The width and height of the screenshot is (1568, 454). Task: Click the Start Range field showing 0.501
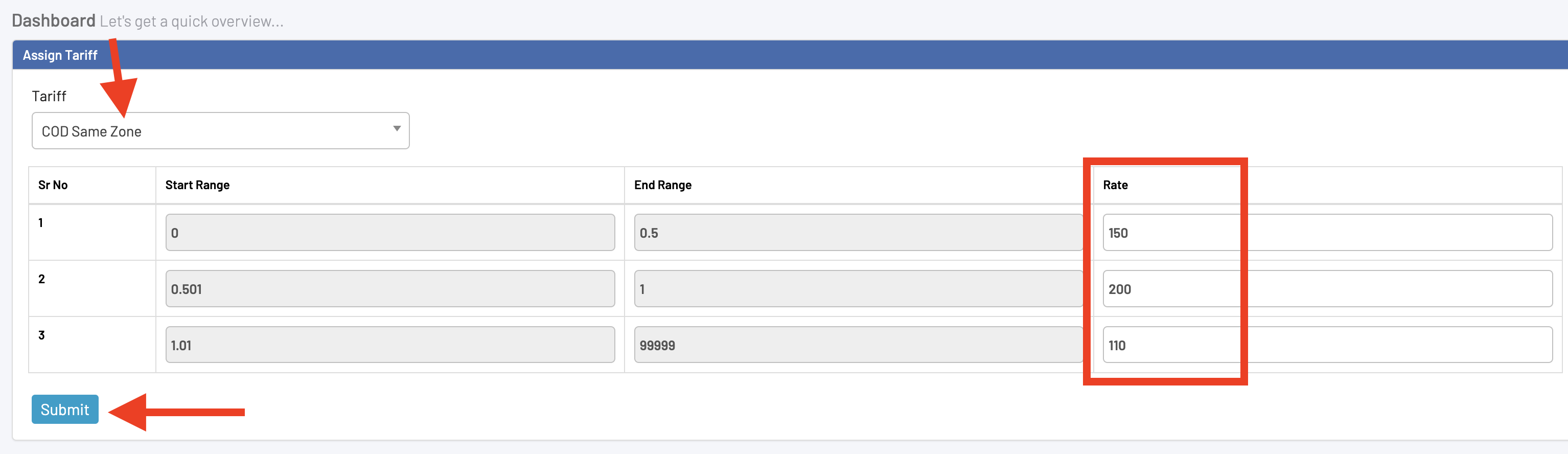coord(390,288)
